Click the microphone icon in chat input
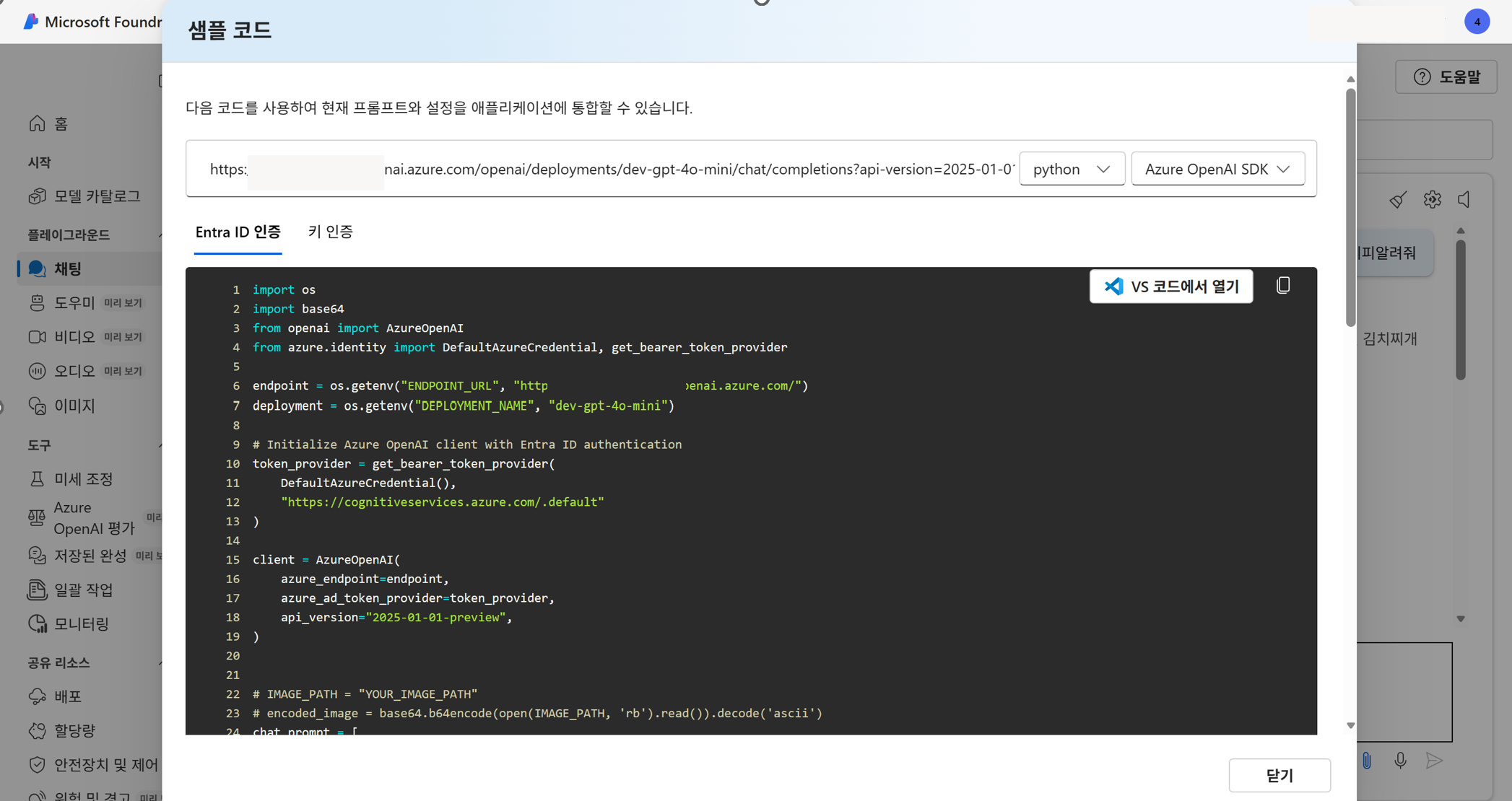 (x=1400, y=761)
